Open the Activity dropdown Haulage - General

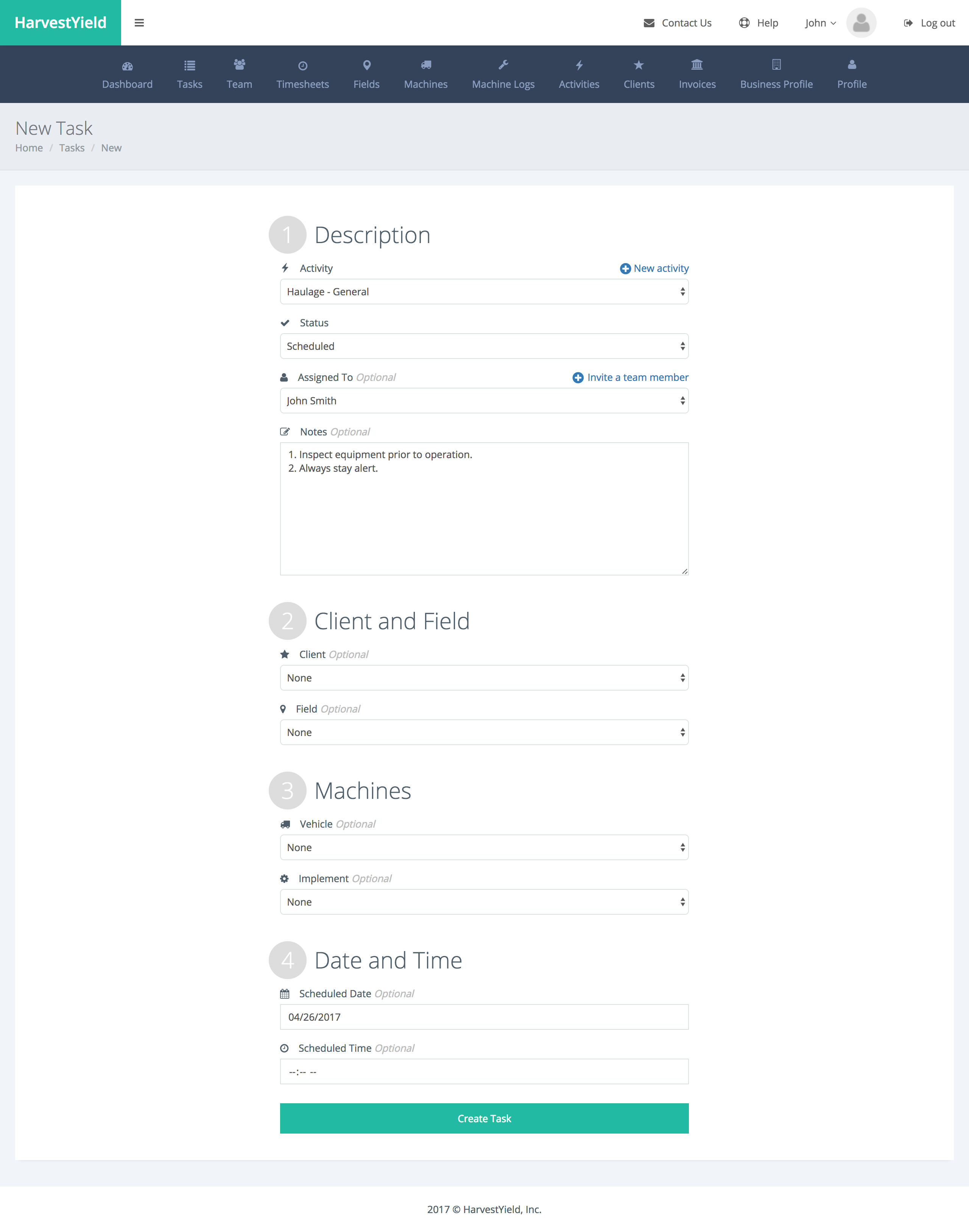pyautogui.click(x=484, y=292)
